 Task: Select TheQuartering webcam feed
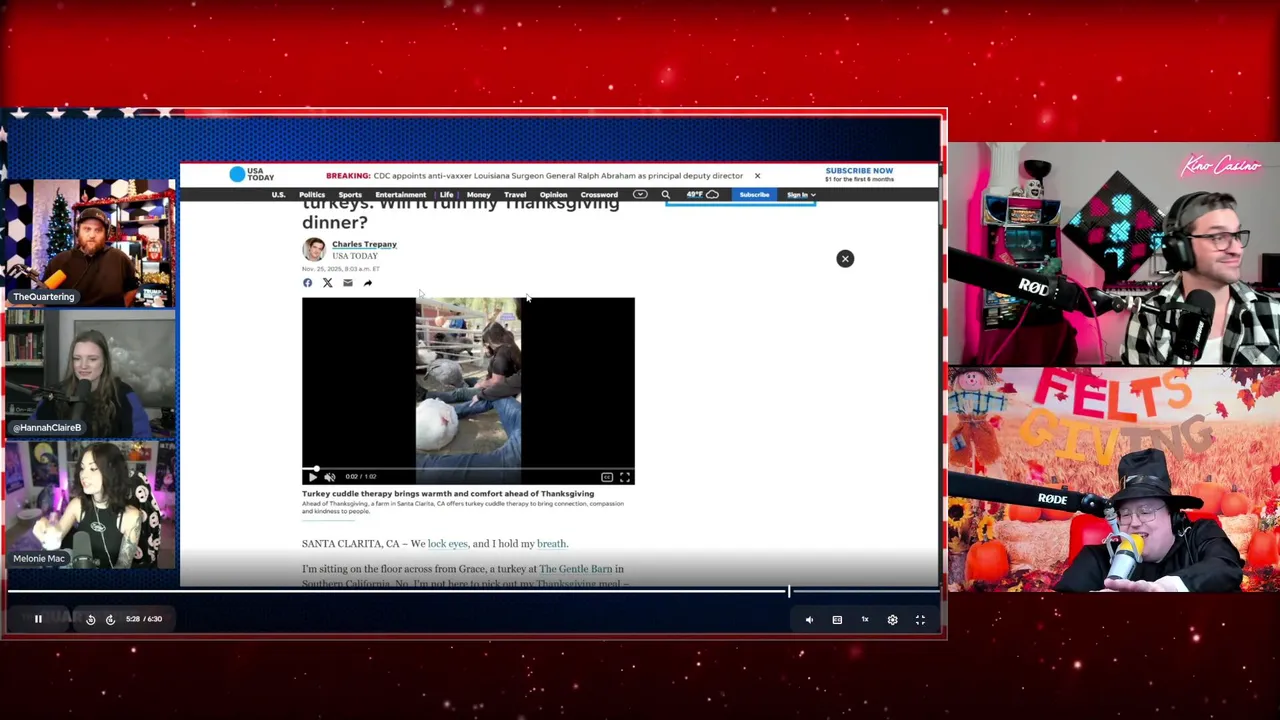90,243
